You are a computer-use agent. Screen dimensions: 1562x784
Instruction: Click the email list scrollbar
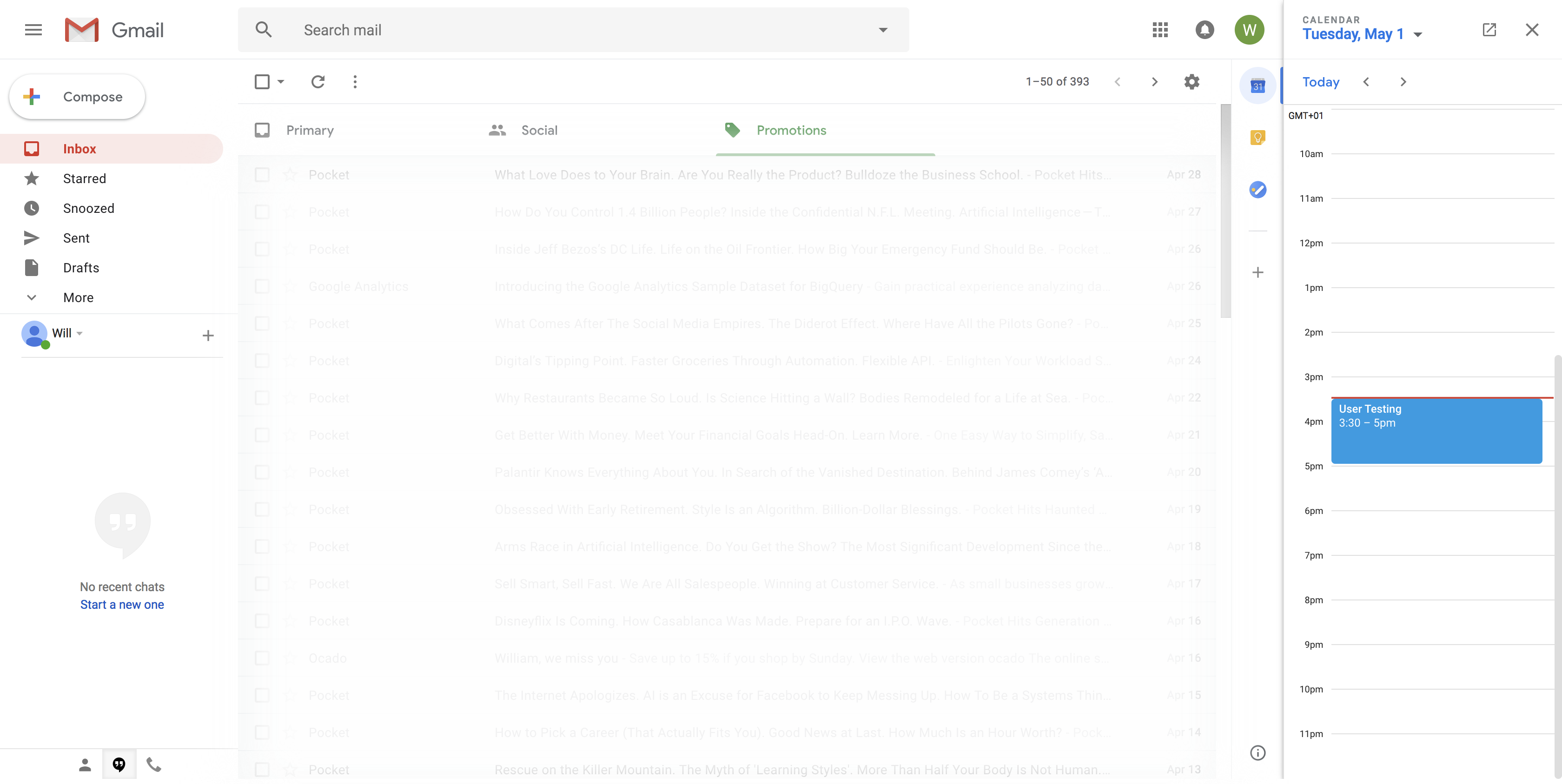pyautogui.click(x=1225, y=211)
